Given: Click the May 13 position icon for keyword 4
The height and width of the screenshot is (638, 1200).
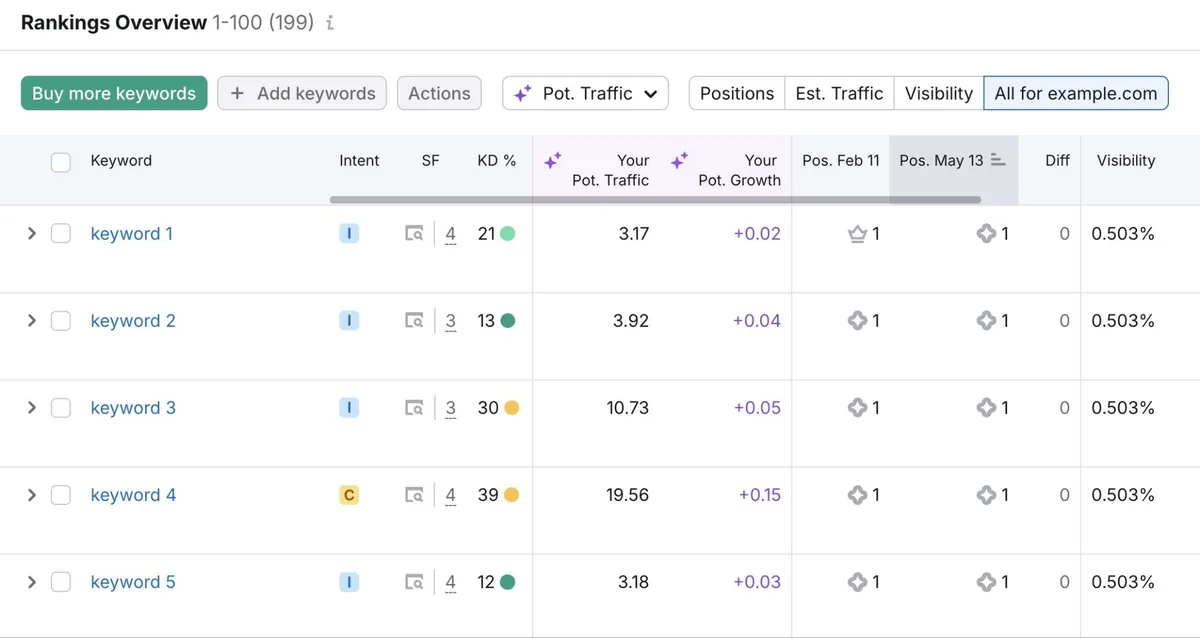Looking at the screenshot, I should pyautogui.click(x=986, y=495).
